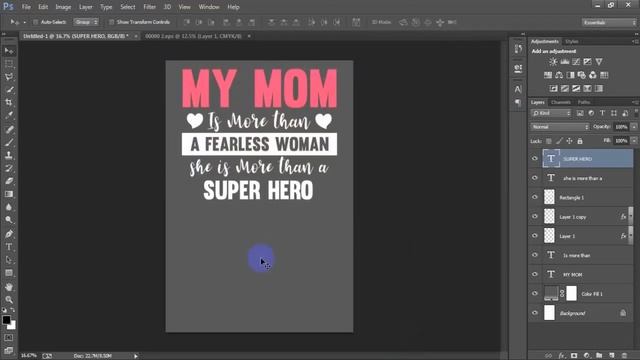Click the foreground color swatch
640x360 pixels.
tap(6, 320)
